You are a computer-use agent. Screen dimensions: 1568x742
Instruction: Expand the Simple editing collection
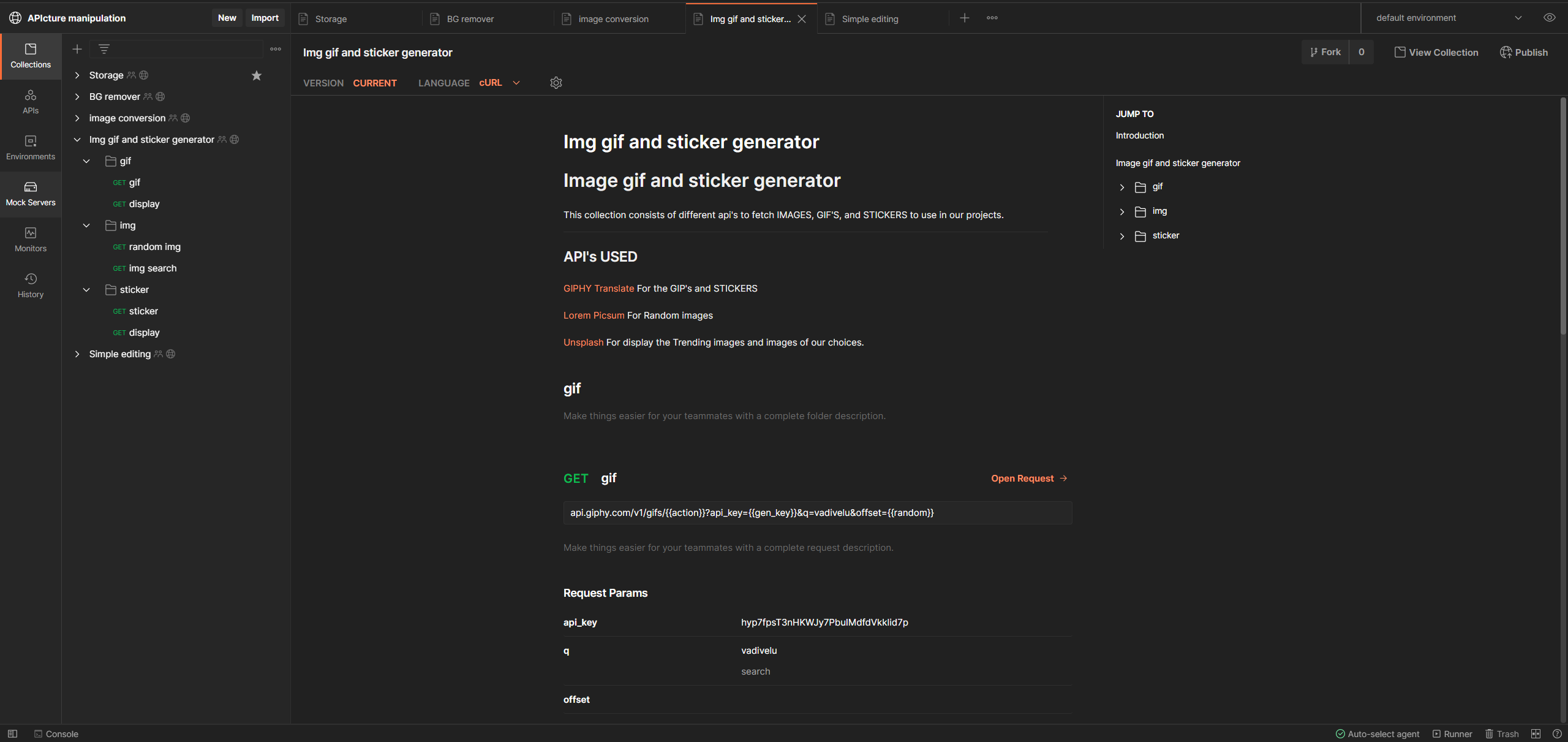[77, 354]
